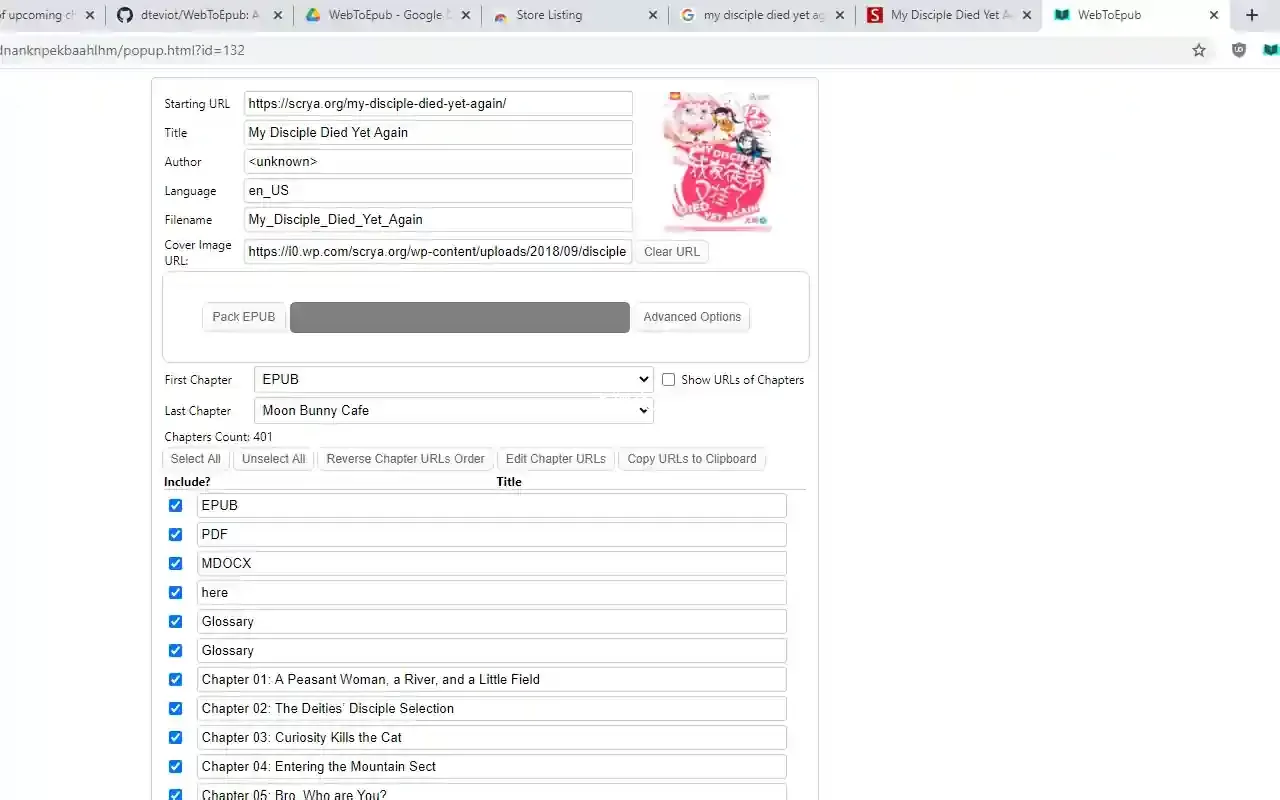Open the shield extension icon in toolbar
The height and width of the screenshot is (800, 1280).
click(1239, 50)
